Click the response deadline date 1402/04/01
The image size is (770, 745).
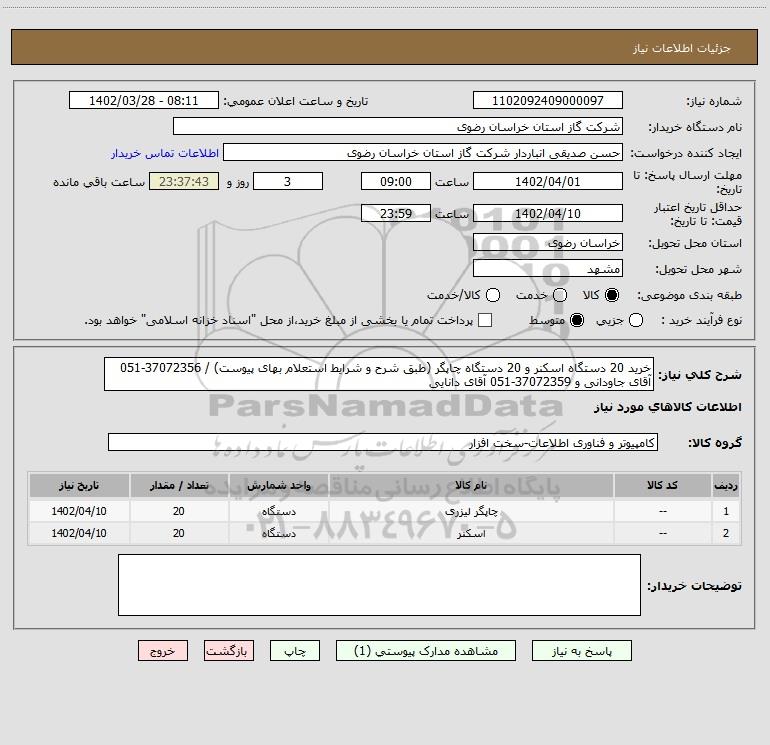point(548,181)
